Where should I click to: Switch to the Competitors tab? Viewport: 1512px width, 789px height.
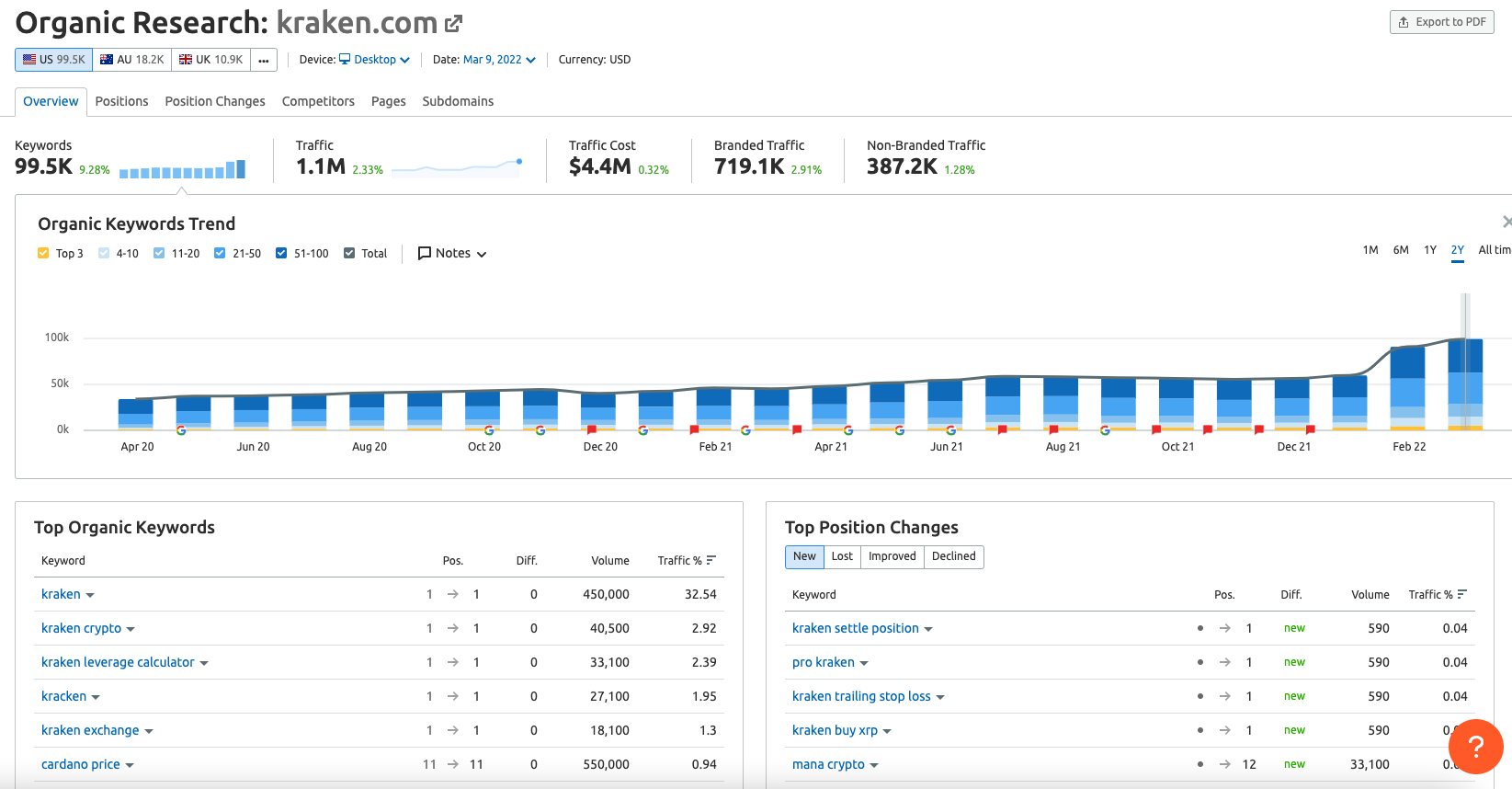point(318,101)
